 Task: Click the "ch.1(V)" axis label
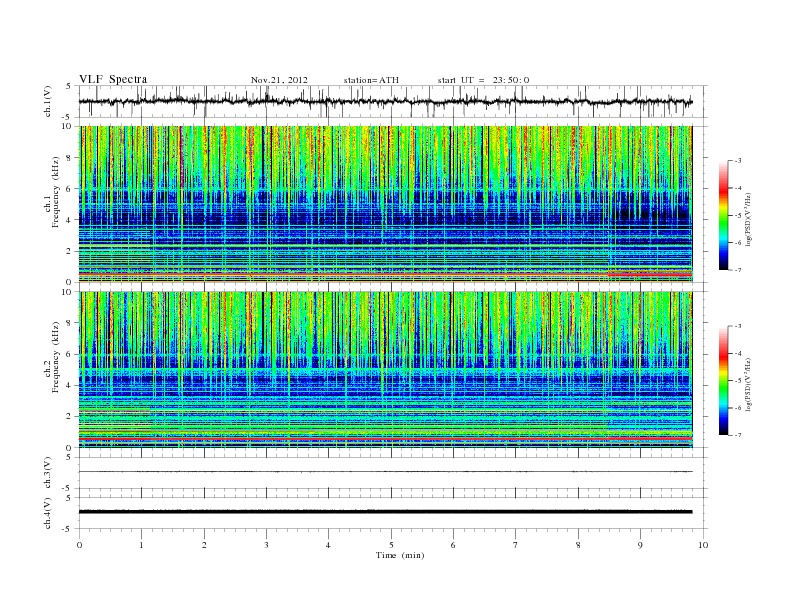(x=48, y=103)
